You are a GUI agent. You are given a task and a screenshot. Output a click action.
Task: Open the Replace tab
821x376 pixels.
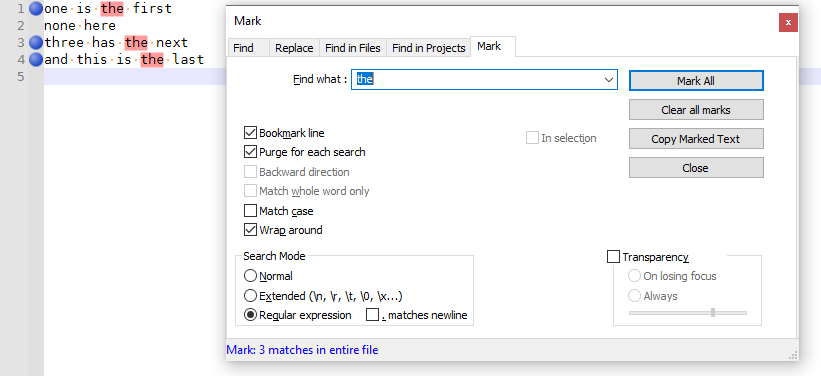coord(294,48)
